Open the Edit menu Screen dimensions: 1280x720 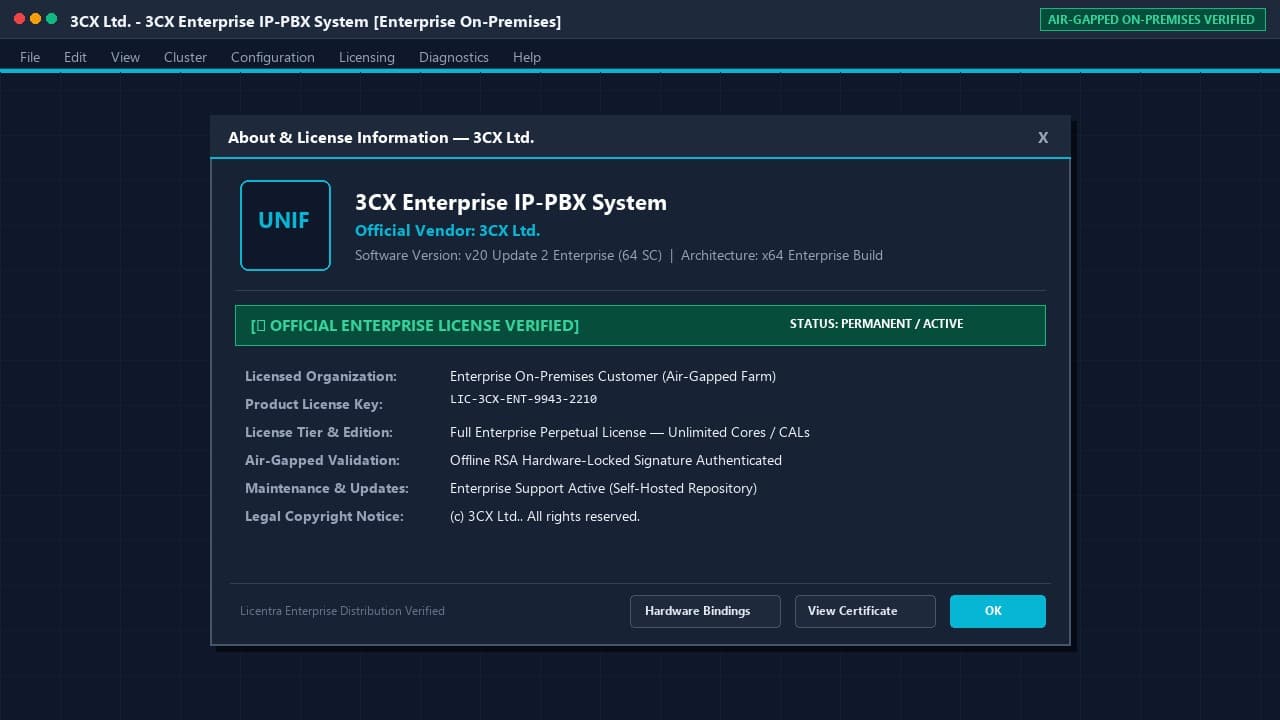(75, 57)
